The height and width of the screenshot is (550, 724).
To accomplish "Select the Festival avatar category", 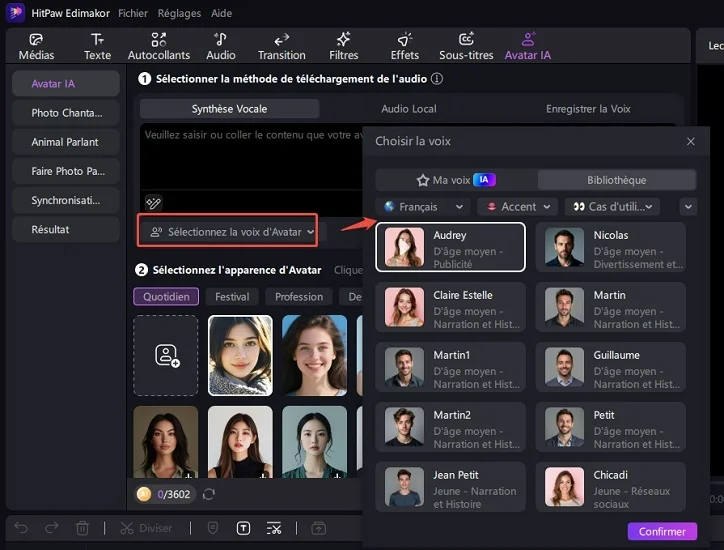I will pyautogui.click(x=232, y=297).
